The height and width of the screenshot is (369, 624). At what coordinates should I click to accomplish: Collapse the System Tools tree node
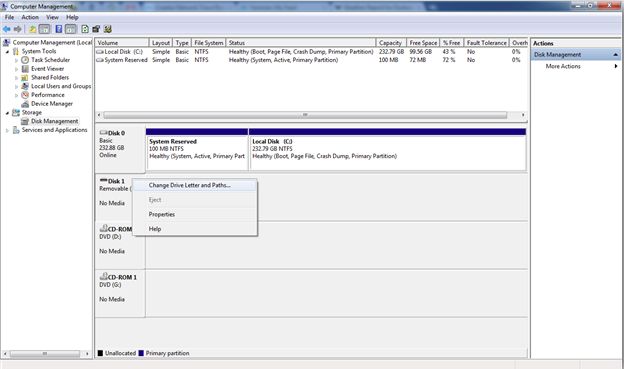click(7, 51)
